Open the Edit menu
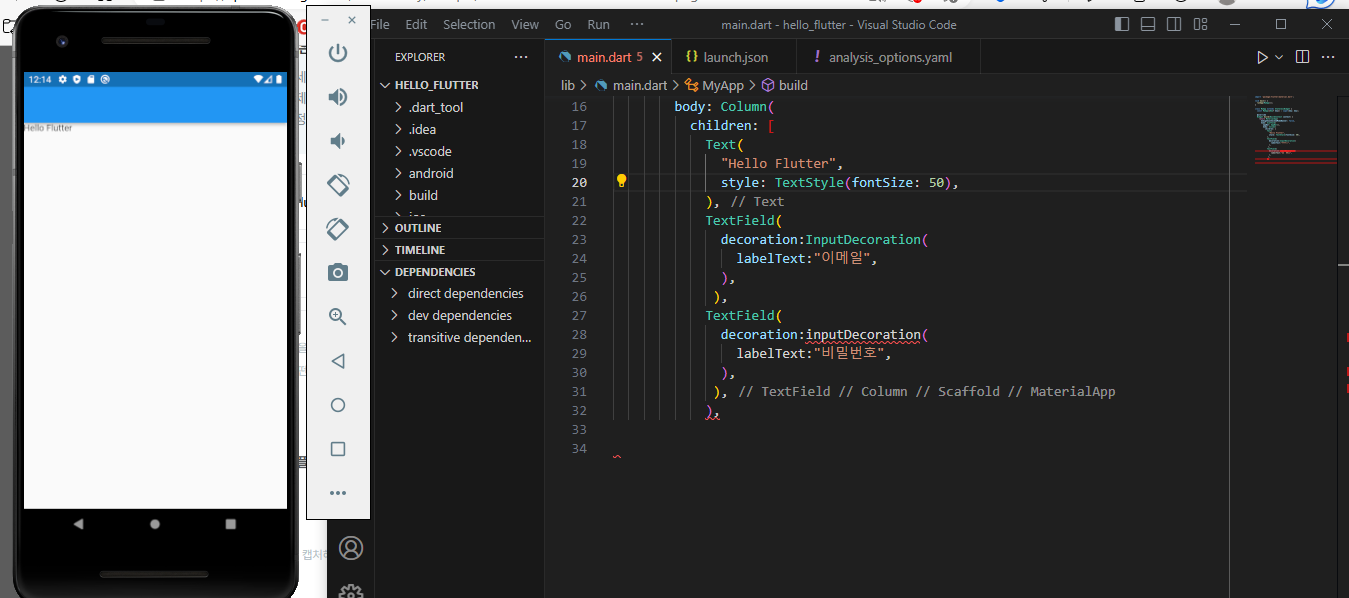This screenshot has height=598, width=1349. tap(416, 24)
